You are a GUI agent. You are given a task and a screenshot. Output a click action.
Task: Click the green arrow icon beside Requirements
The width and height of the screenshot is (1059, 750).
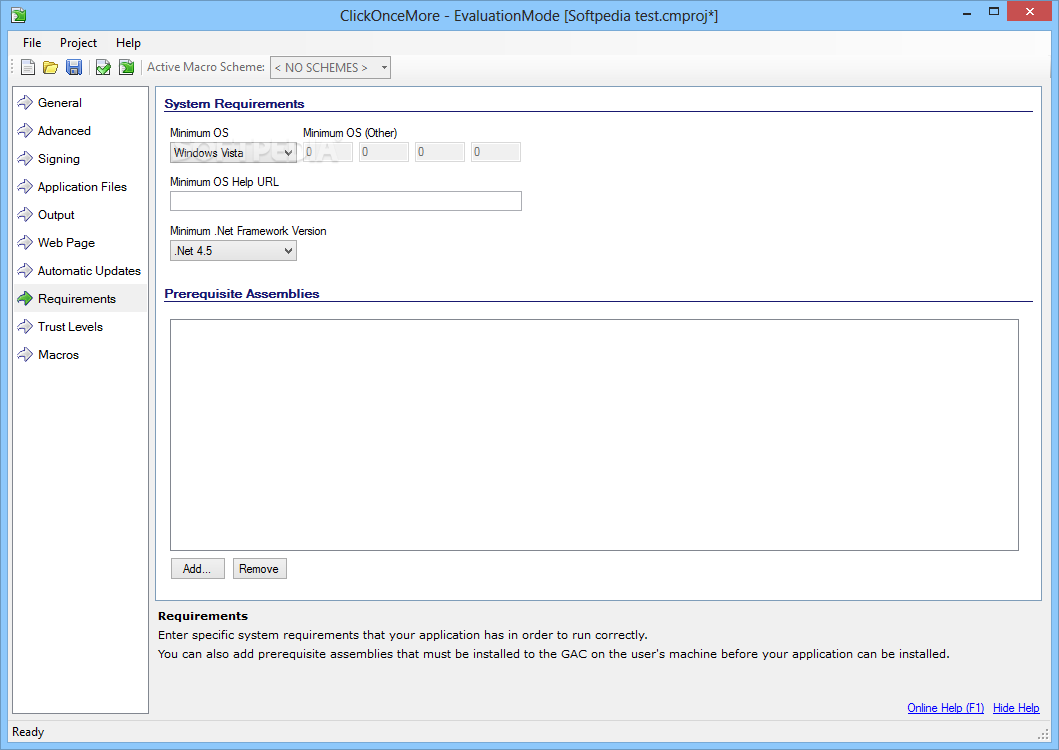point(25,299)
